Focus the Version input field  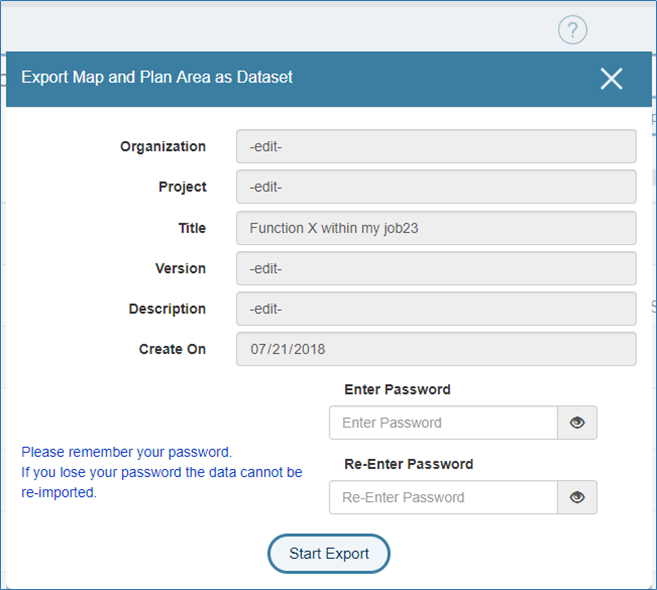pos(436,268)
